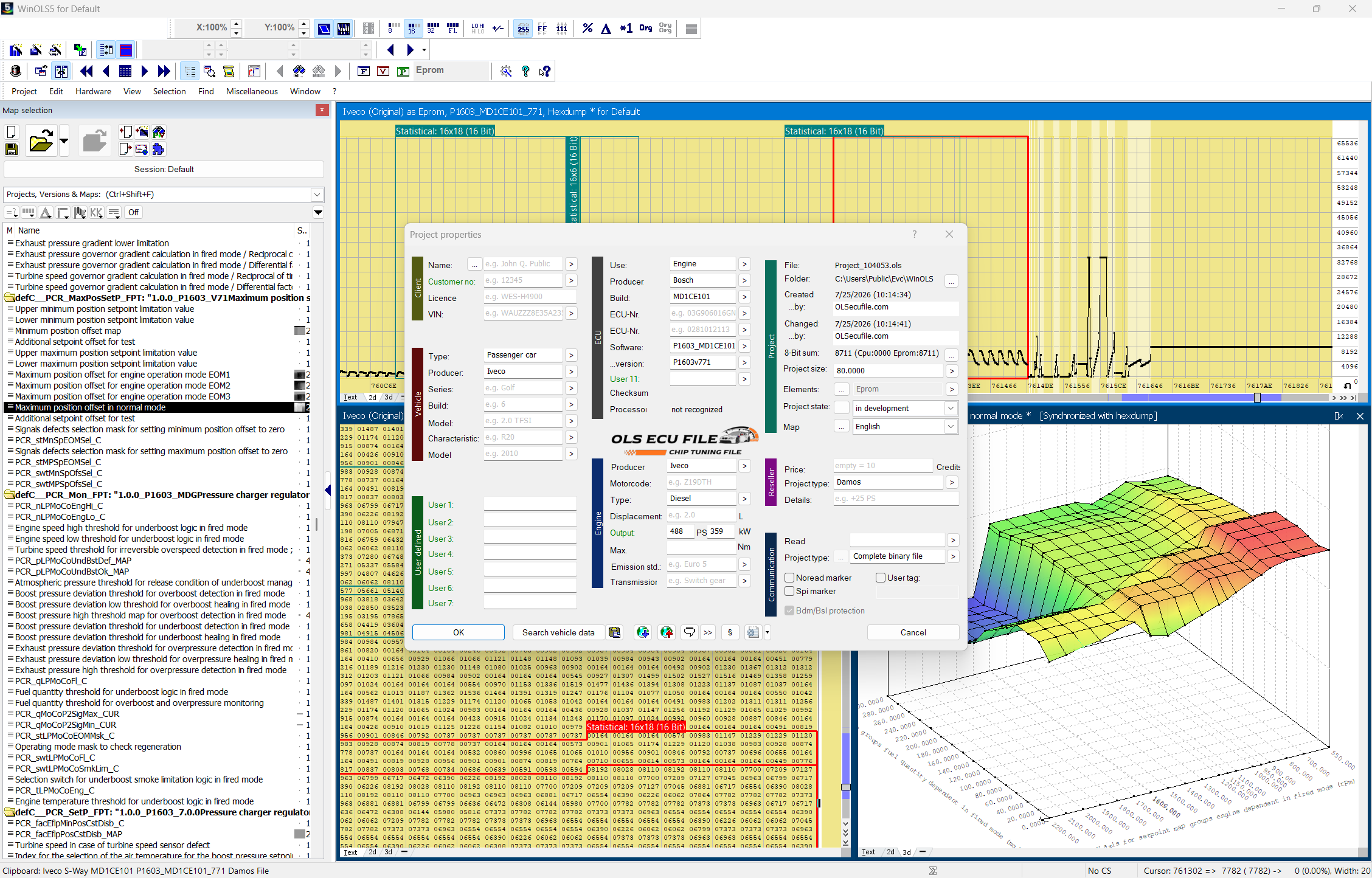Check the User tag checkbox
The height and width of the screenshot is (878, 1372).
[x=880, y=578]
